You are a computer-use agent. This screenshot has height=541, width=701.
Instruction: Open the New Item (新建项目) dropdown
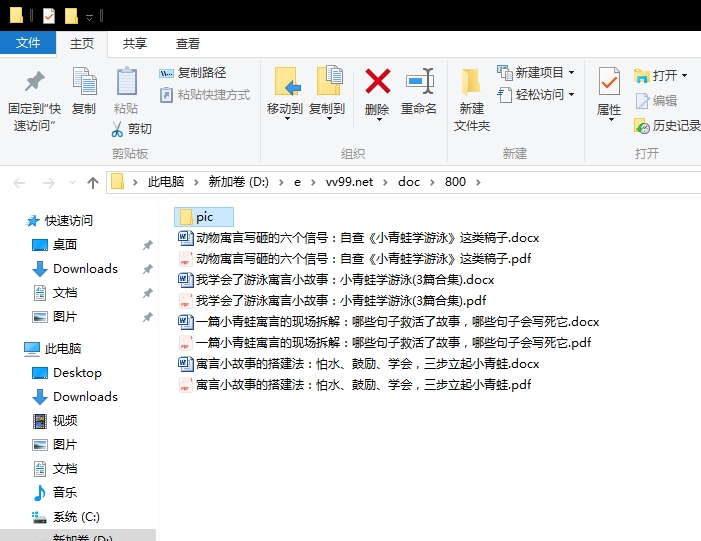(x=572, y=72)
